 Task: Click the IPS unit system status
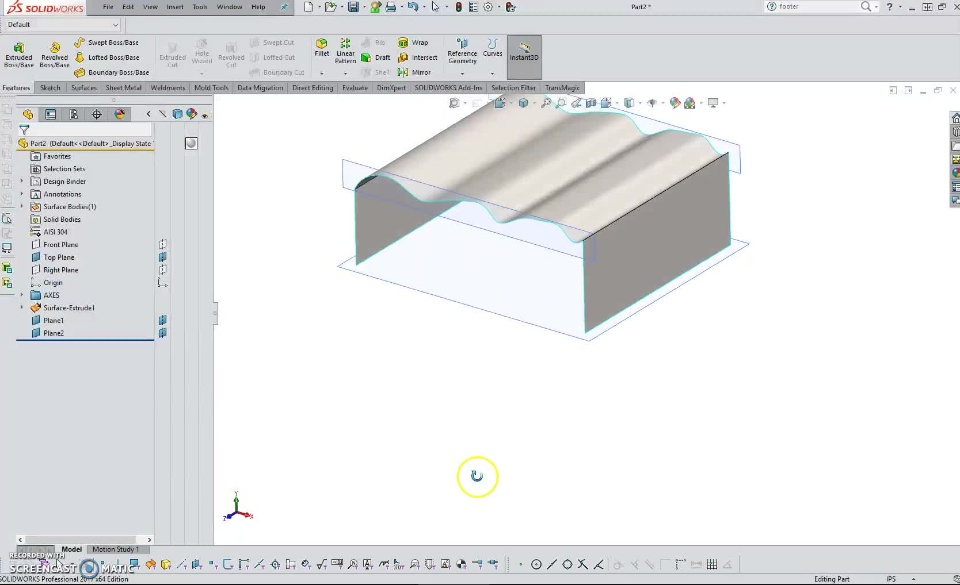(891, 579)
